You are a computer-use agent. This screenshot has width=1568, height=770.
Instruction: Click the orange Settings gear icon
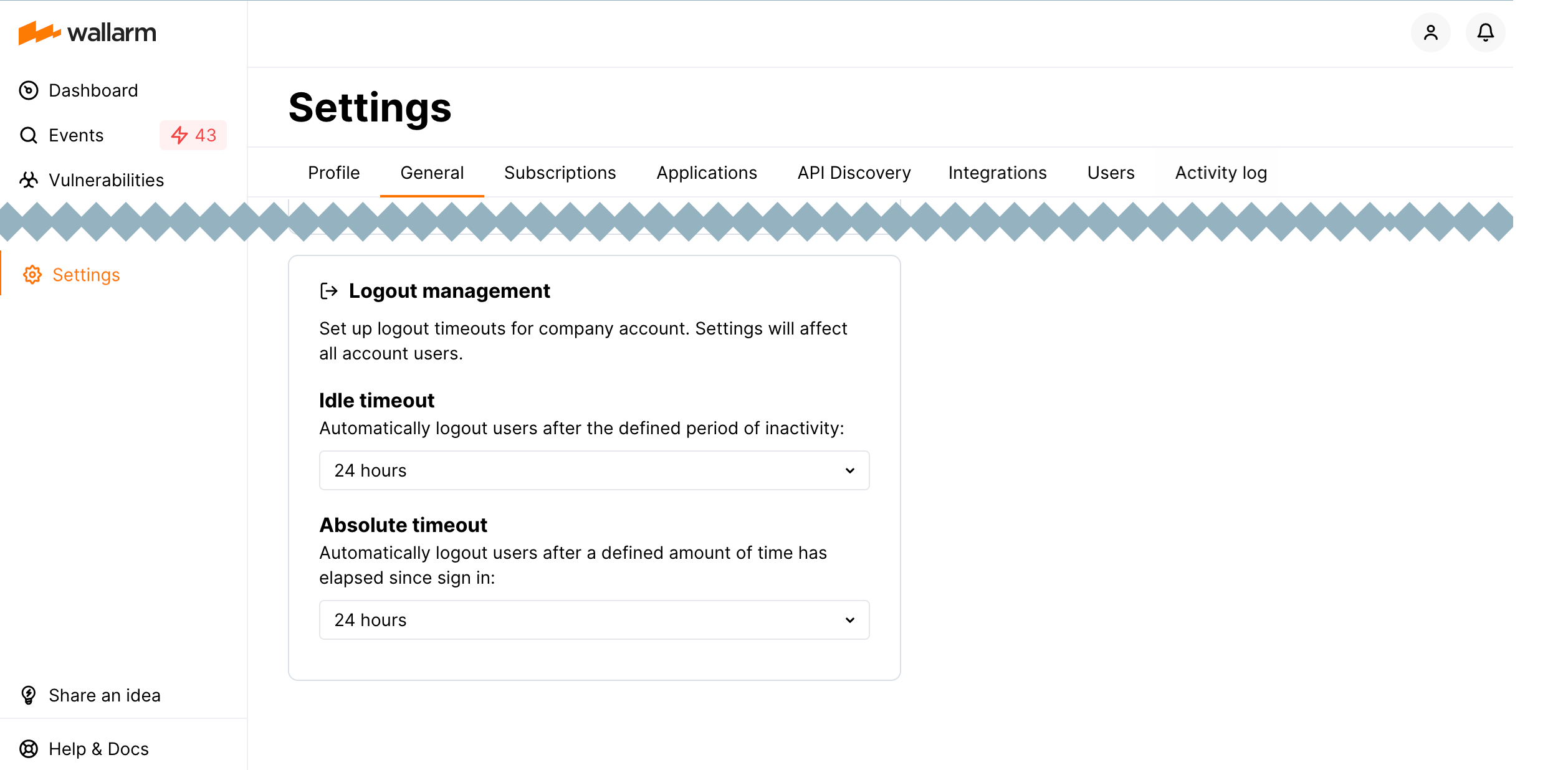(x=32, y=275)
